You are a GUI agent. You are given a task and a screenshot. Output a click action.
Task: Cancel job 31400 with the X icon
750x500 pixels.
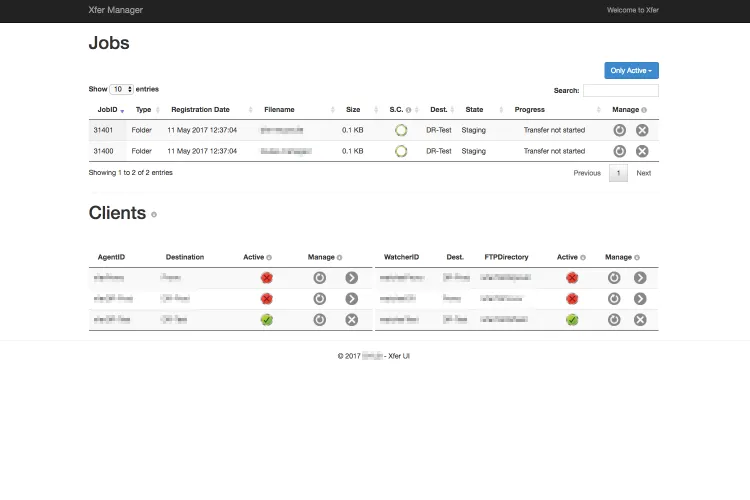click(x=642, y=151)
